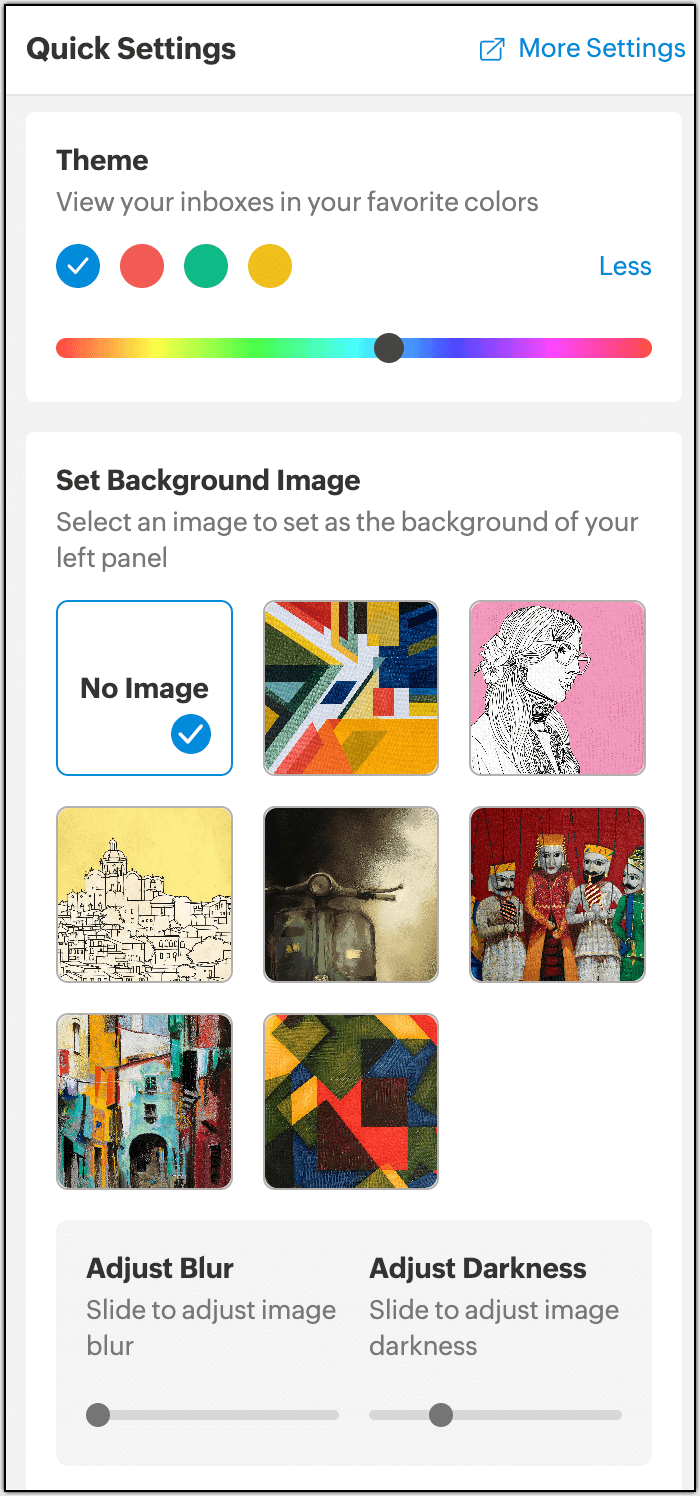Click the rainbow hue slider handle
The image size is (700, 1496).
pos(389,348)
